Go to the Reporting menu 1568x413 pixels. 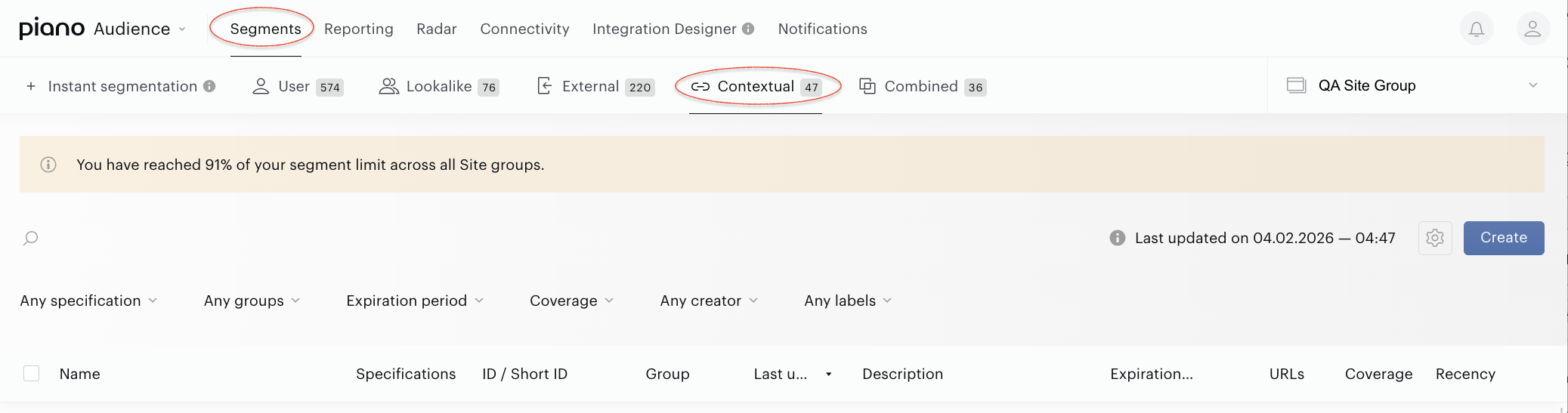pos(359,29)
